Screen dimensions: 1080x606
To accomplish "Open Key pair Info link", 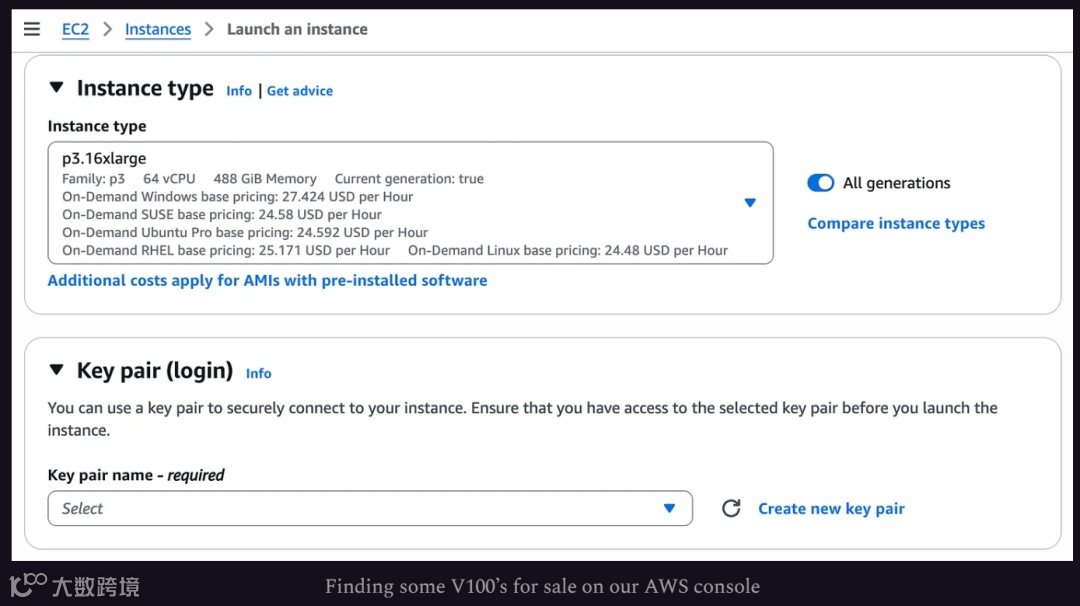I will 258,373.
